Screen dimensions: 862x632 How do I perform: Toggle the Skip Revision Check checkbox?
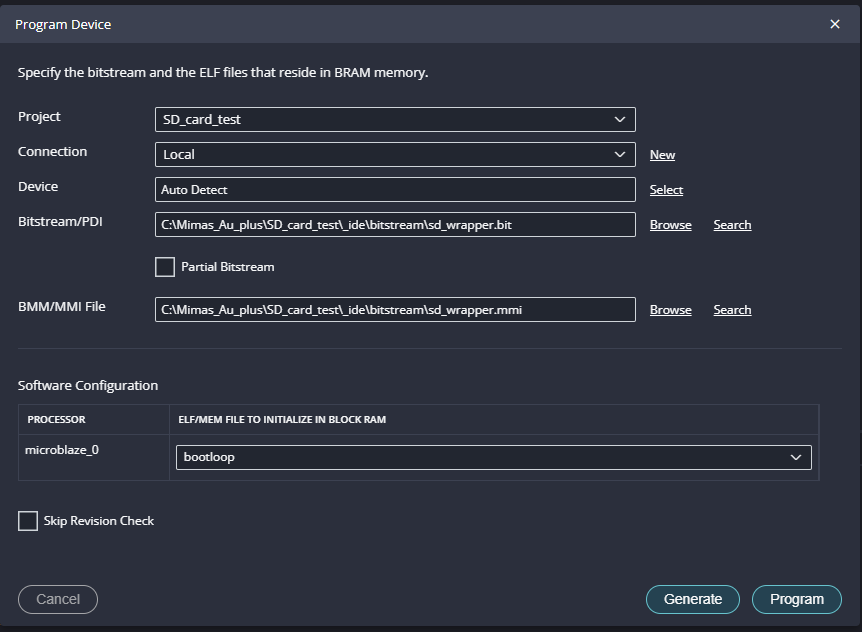[x=28, y=521]
